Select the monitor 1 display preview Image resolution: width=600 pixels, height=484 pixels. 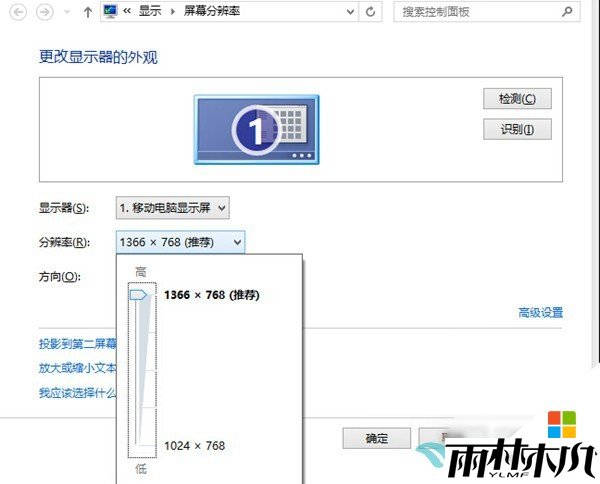[x=256, y=130]
